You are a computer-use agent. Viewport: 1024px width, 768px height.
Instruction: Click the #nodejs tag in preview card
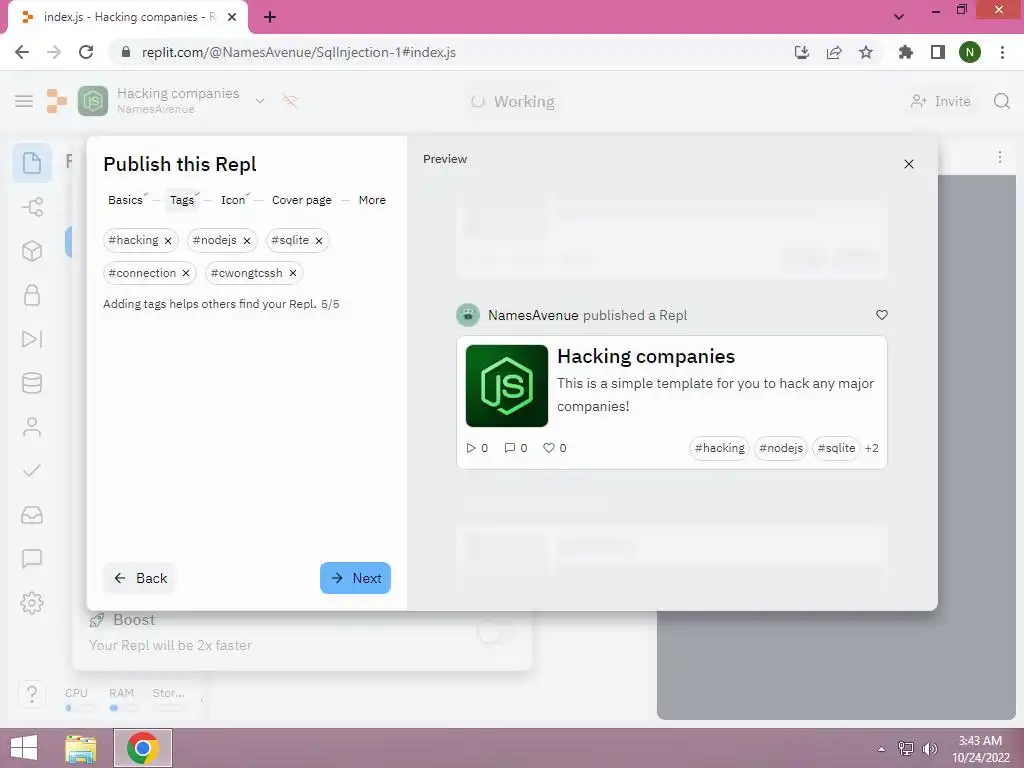780,448
